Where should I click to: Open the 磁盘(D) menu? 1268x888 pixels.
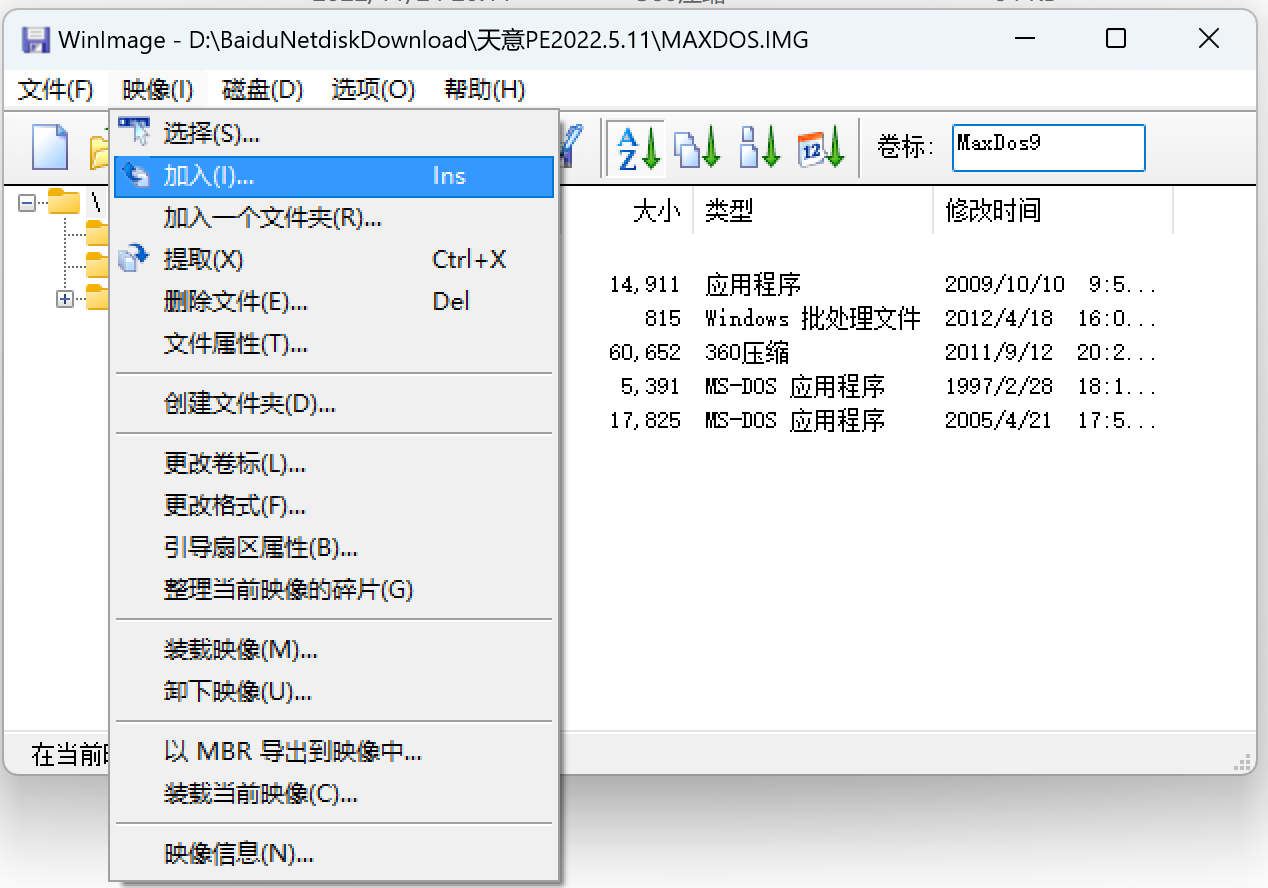pos(262,90)
